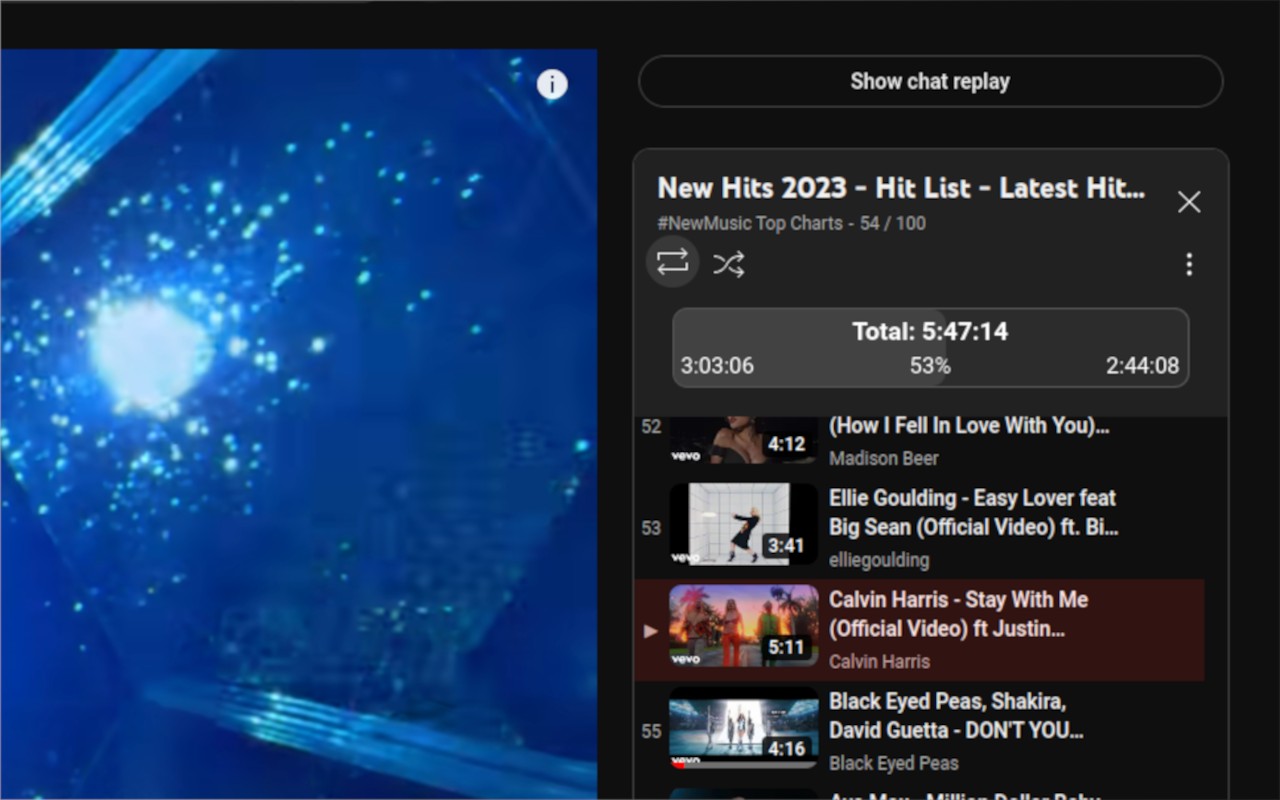
Task: Click (How I Fell In Love With You) title
Action: pos(969,426)
